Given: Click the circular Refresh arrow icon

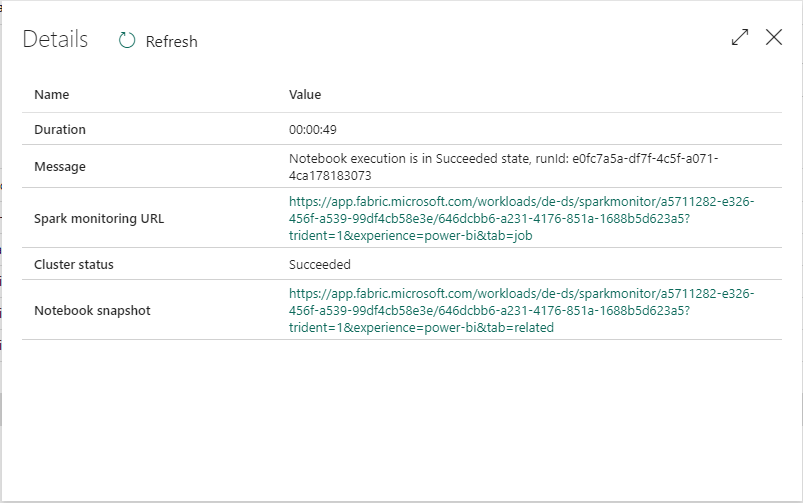Looking at the screenshot, I should coord(127,41).
